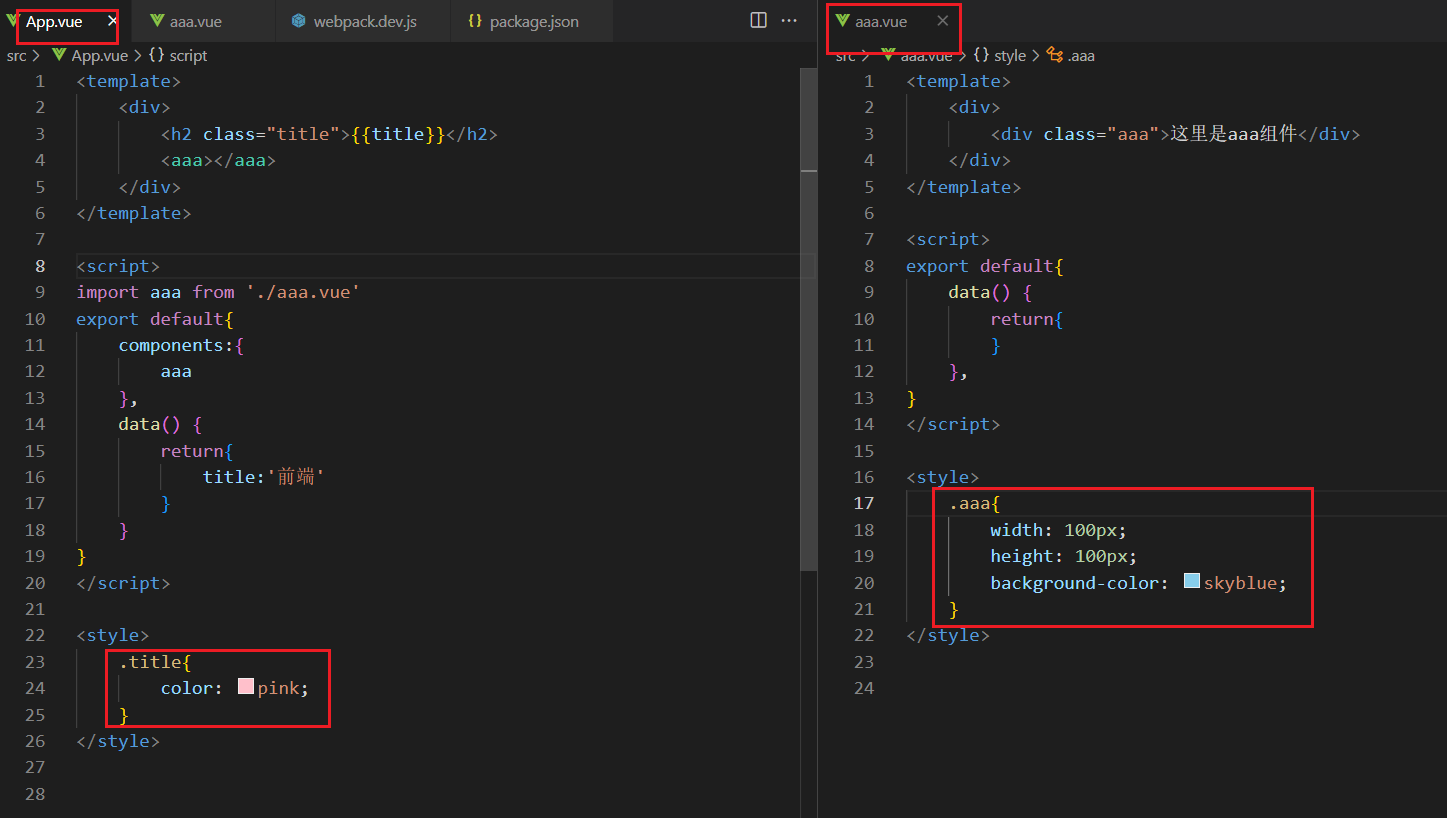This screenshot has width=1447, height=818.
Task: Open the pink color swatch picker
Action: tap(246, 687)
